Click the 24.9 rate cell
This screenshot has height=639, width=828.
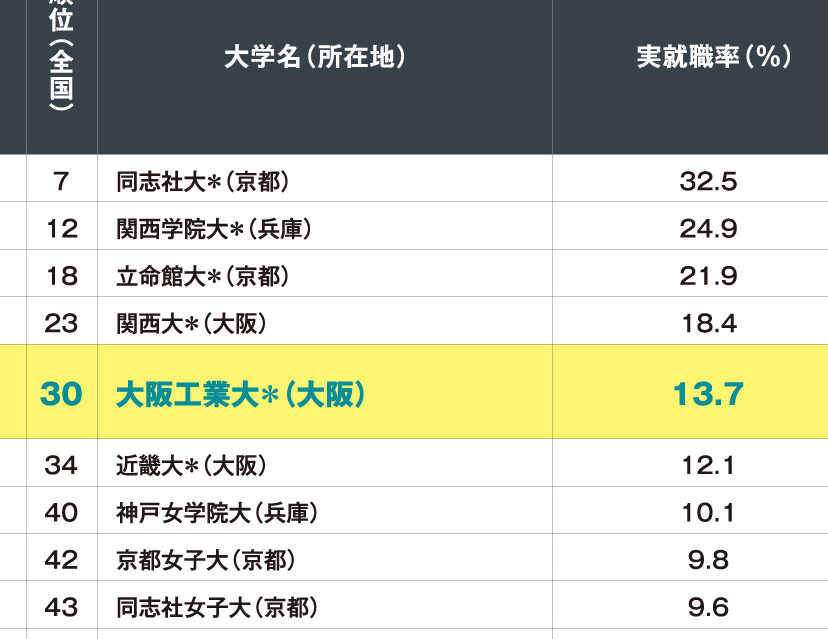(708, 229)
